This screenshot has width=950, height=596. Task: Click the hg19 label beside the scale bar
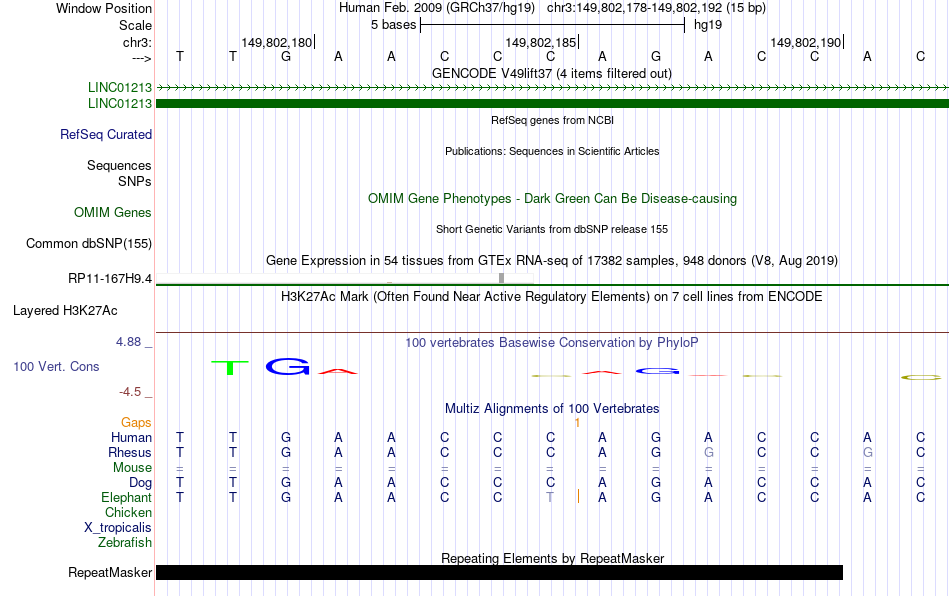click(708, 25)
